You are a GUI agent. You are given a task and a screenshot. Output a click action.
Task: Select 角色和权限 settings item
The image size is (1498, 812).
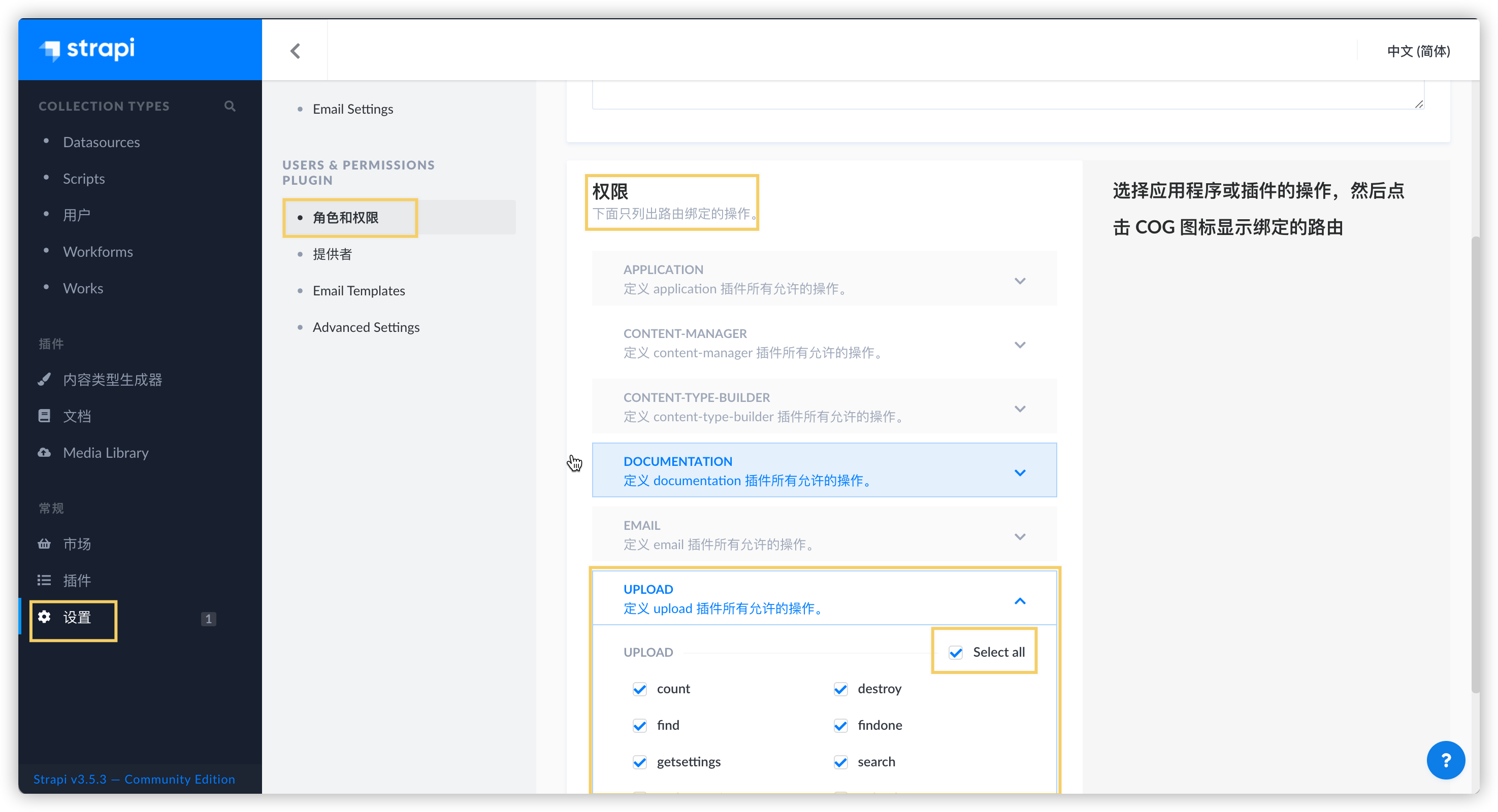pyautogui.click(x=399, y=217)
